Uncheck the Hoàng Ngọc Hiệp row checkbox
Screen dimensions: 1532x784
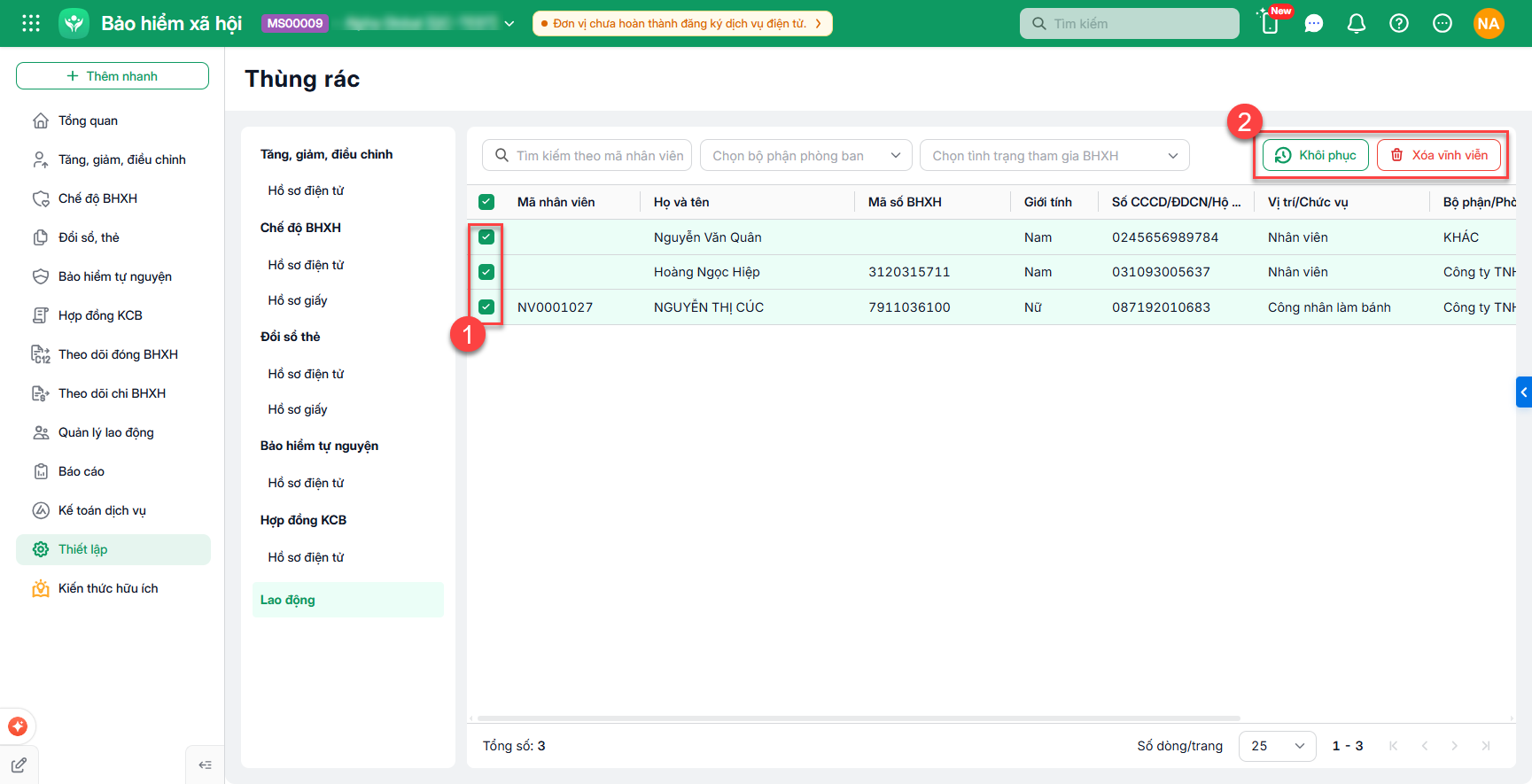[x=486, y=272]
